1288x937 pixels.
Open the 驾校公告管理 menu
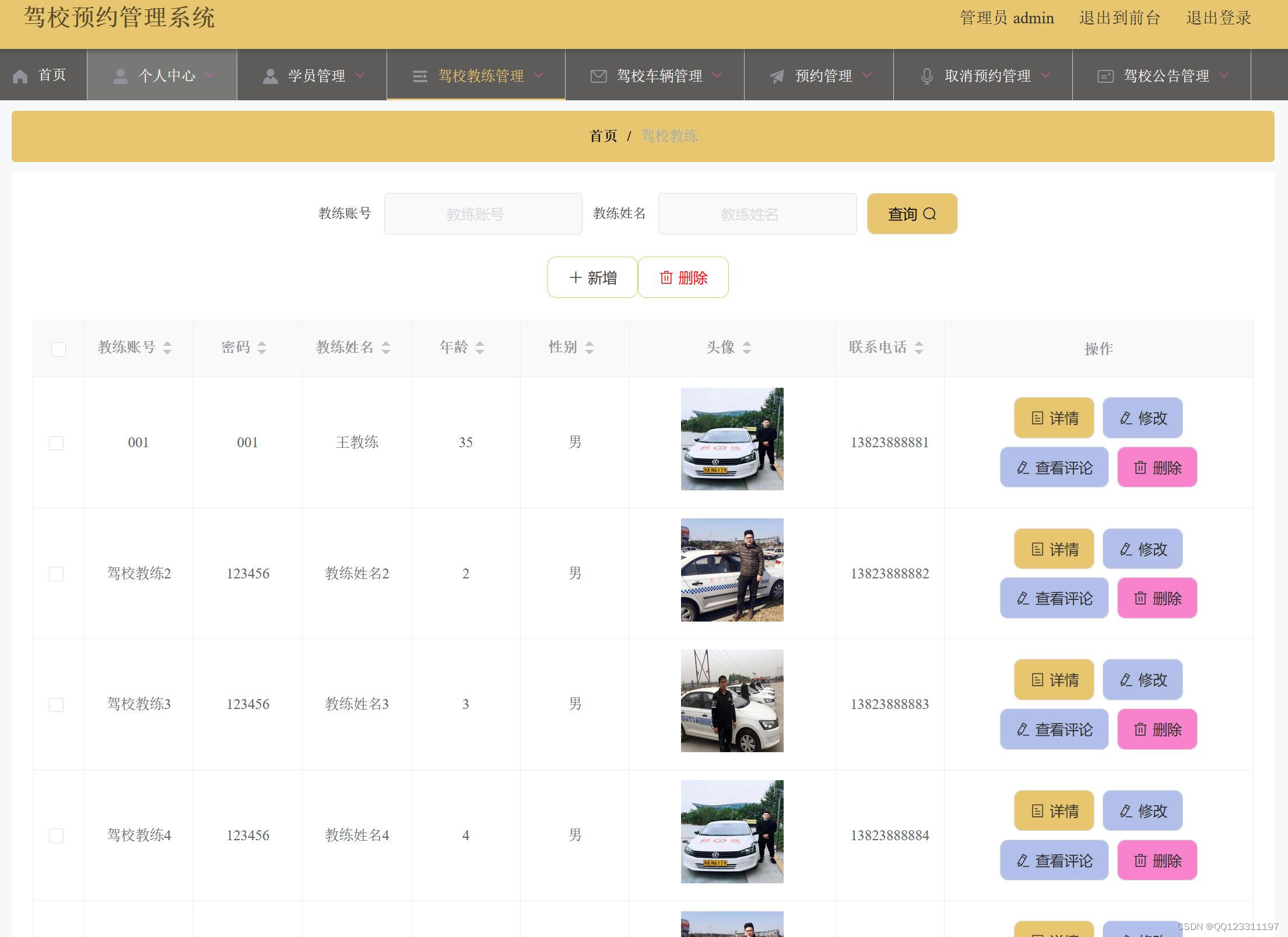coord(1162,75)
